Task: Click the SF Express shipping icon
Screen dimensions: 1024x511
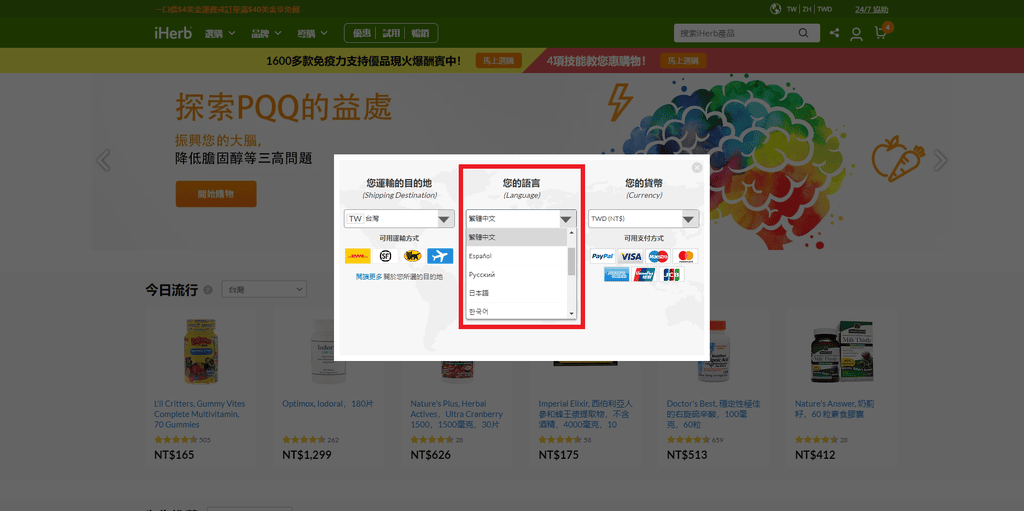Action: 385,256
